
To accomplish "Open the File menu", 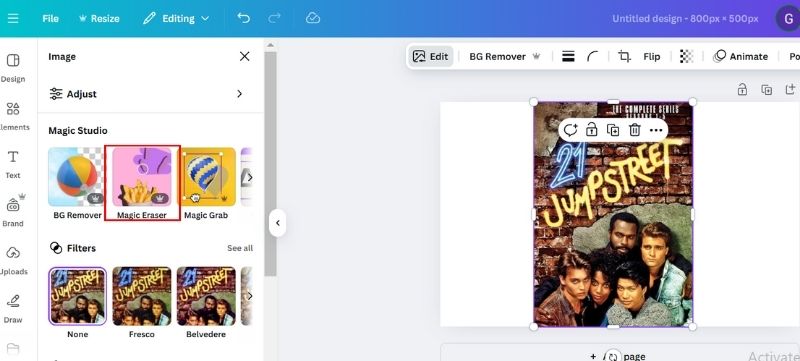I will click(51, 18).
